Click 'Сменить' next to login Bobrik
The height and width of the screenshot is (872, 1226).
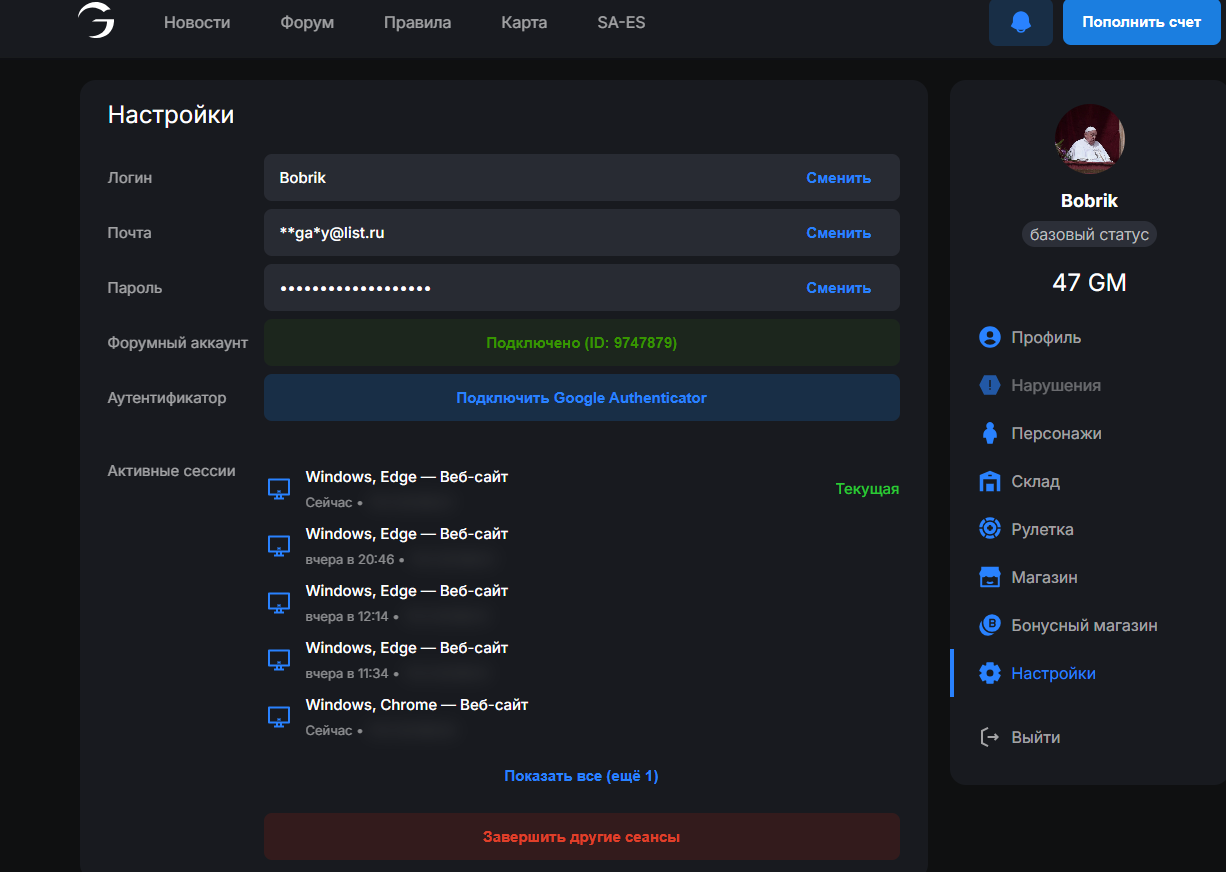coord(838,178)
